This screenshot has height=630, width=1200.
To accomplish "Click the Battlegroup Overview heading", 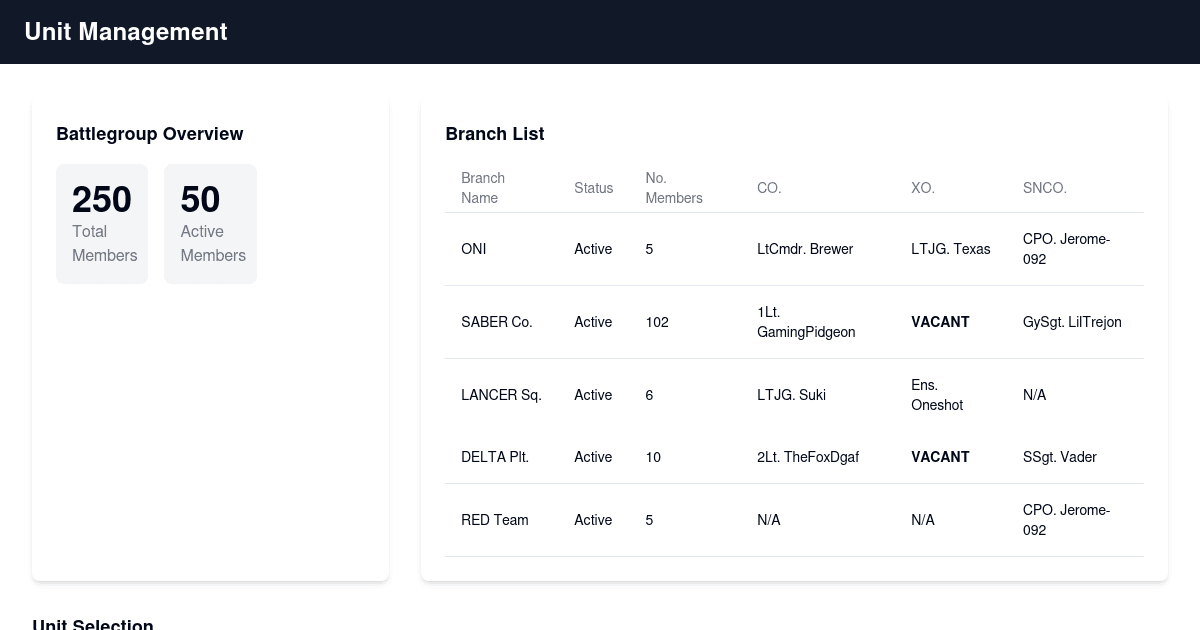I will coord(150,134).
